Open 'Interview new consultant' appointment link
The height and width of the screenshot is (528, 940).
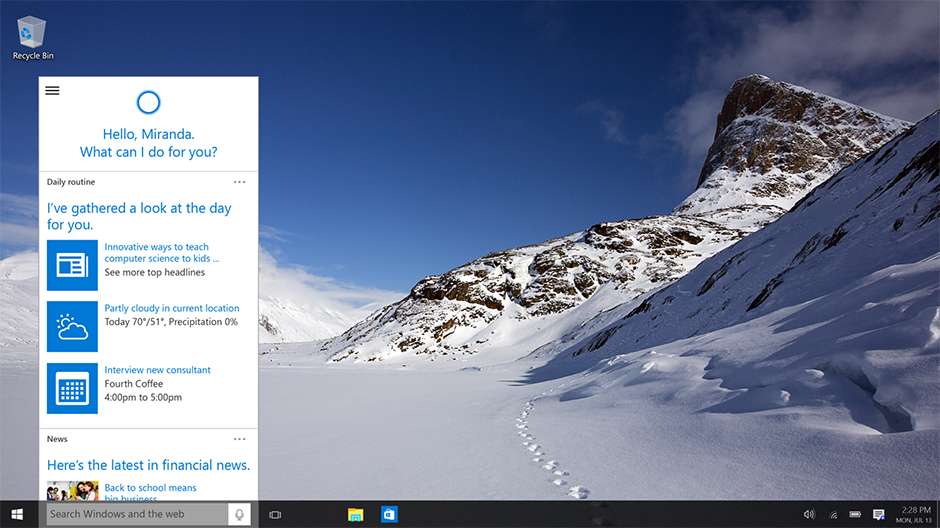tap(157, 370)
